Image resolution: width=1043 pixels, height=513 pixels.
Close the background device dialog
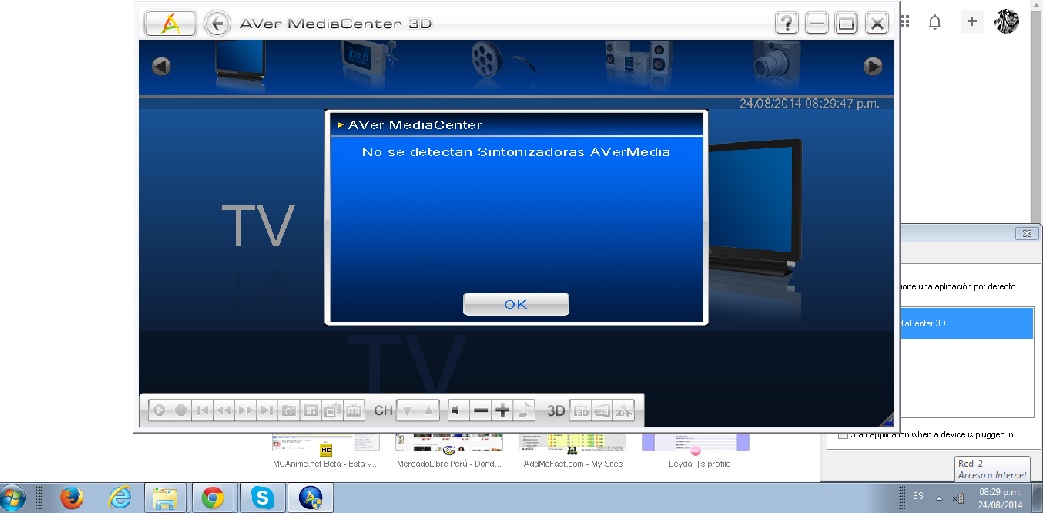(1026, 234)
